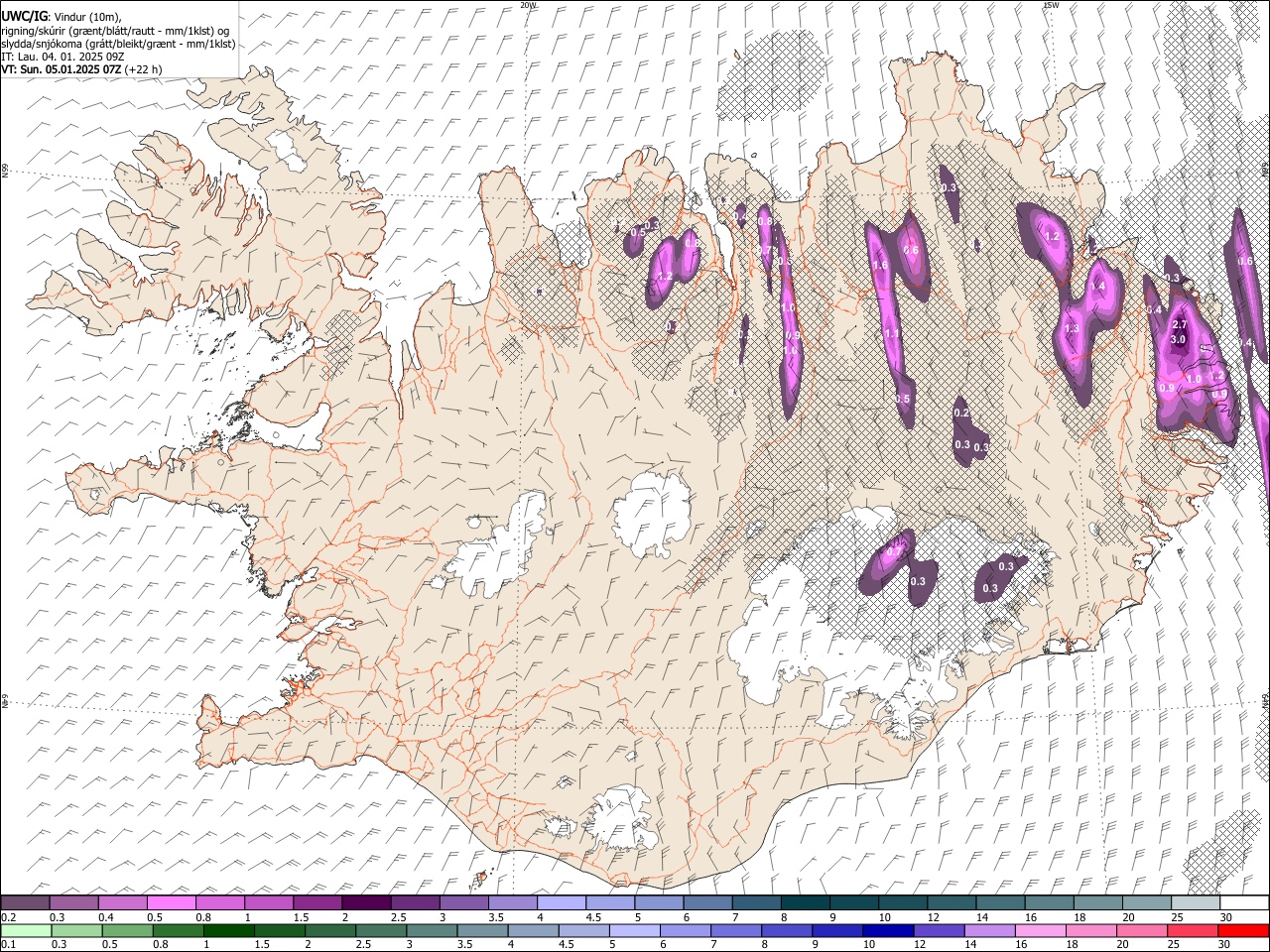Image resolution: width=1270 pixels, height=952 pixels.
Task: Click the 'UWC/IG: Vindur (10m)' title text
Action: pyautogui.click(x=61, y=16)
